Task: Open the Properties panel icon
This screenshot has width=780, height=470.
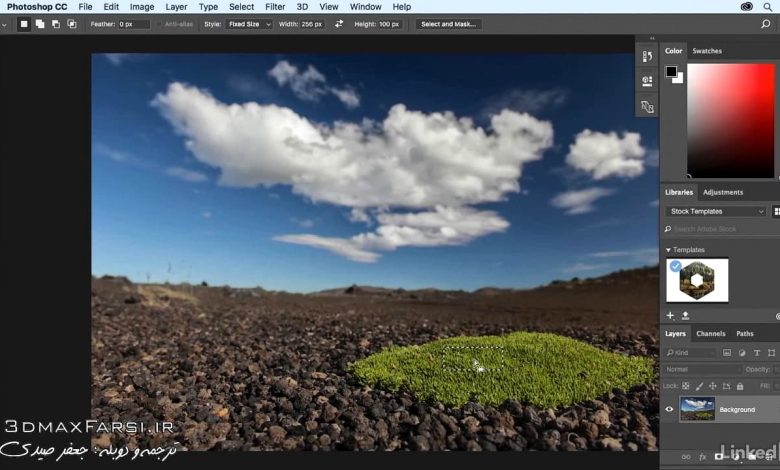Action: click(x=647, y=81)
